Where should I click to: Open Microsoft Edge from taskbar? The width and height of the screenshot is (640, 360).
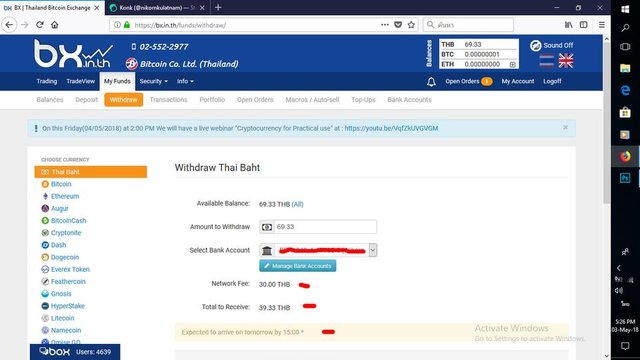point(625,90)
